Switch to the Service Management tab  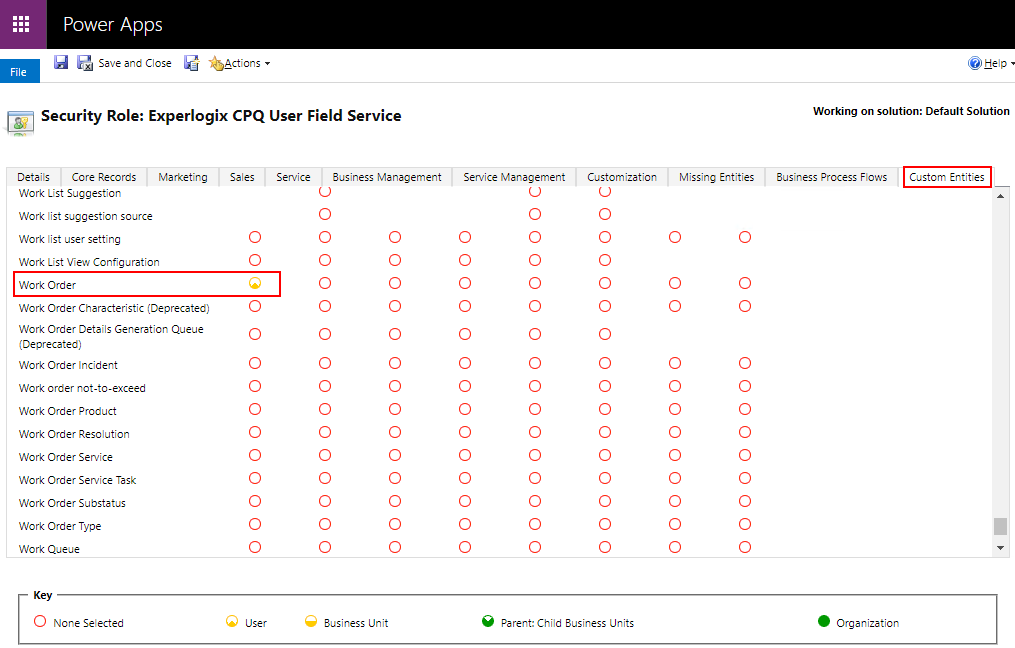pos(514,177)
